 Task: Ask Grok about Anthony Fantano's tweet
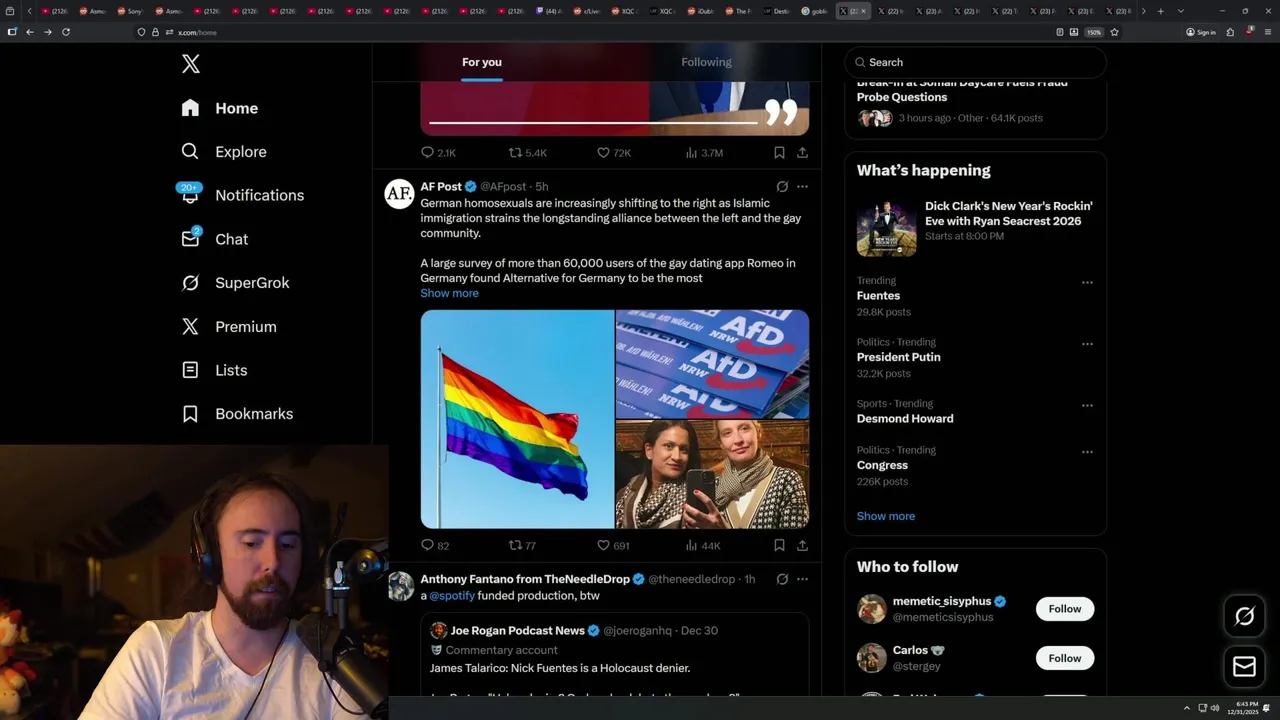[782, 579]
